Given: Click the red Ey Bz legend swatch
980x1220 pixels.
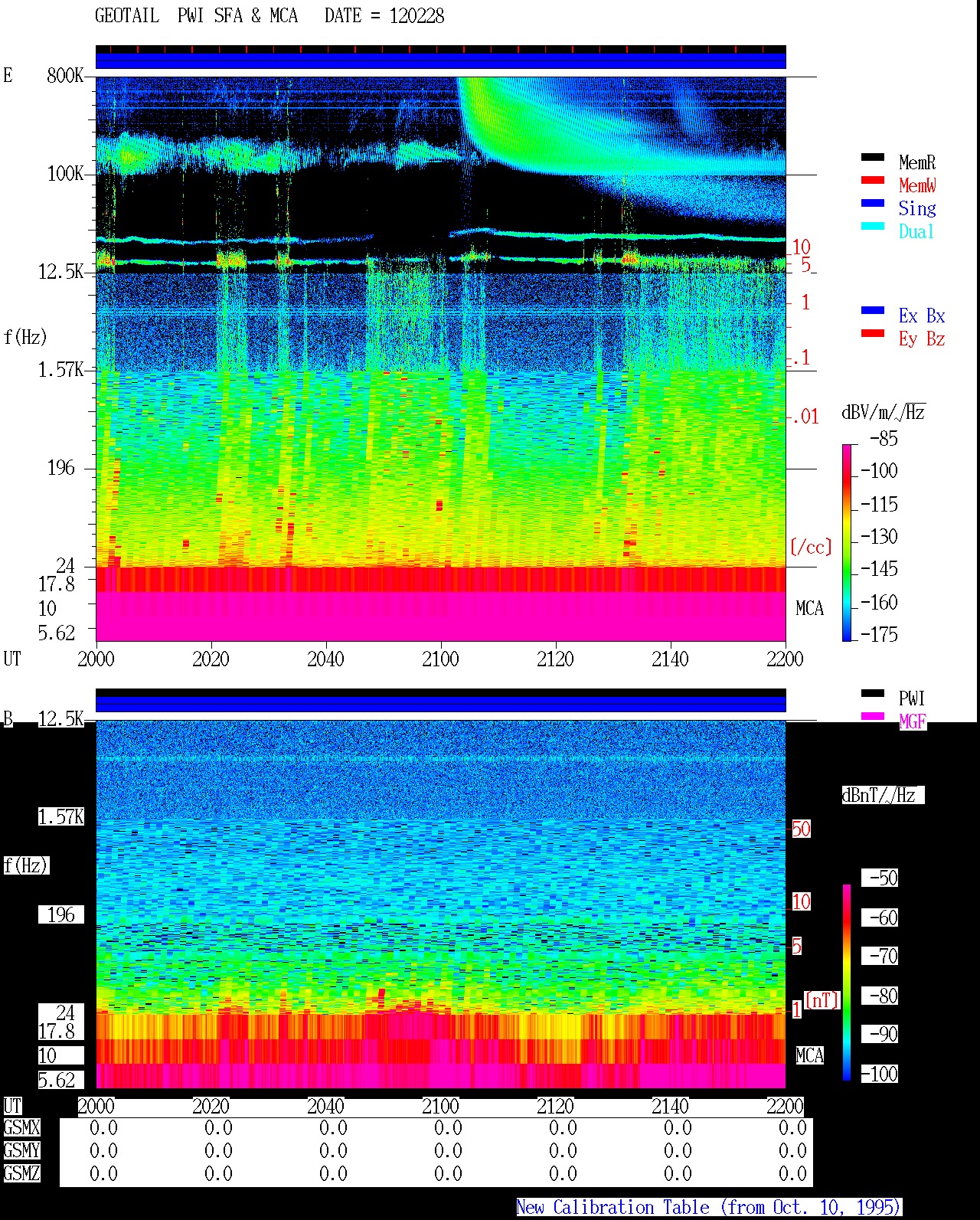Looking at the screenshot, I should pyautogui.click(x=873, y=334).
